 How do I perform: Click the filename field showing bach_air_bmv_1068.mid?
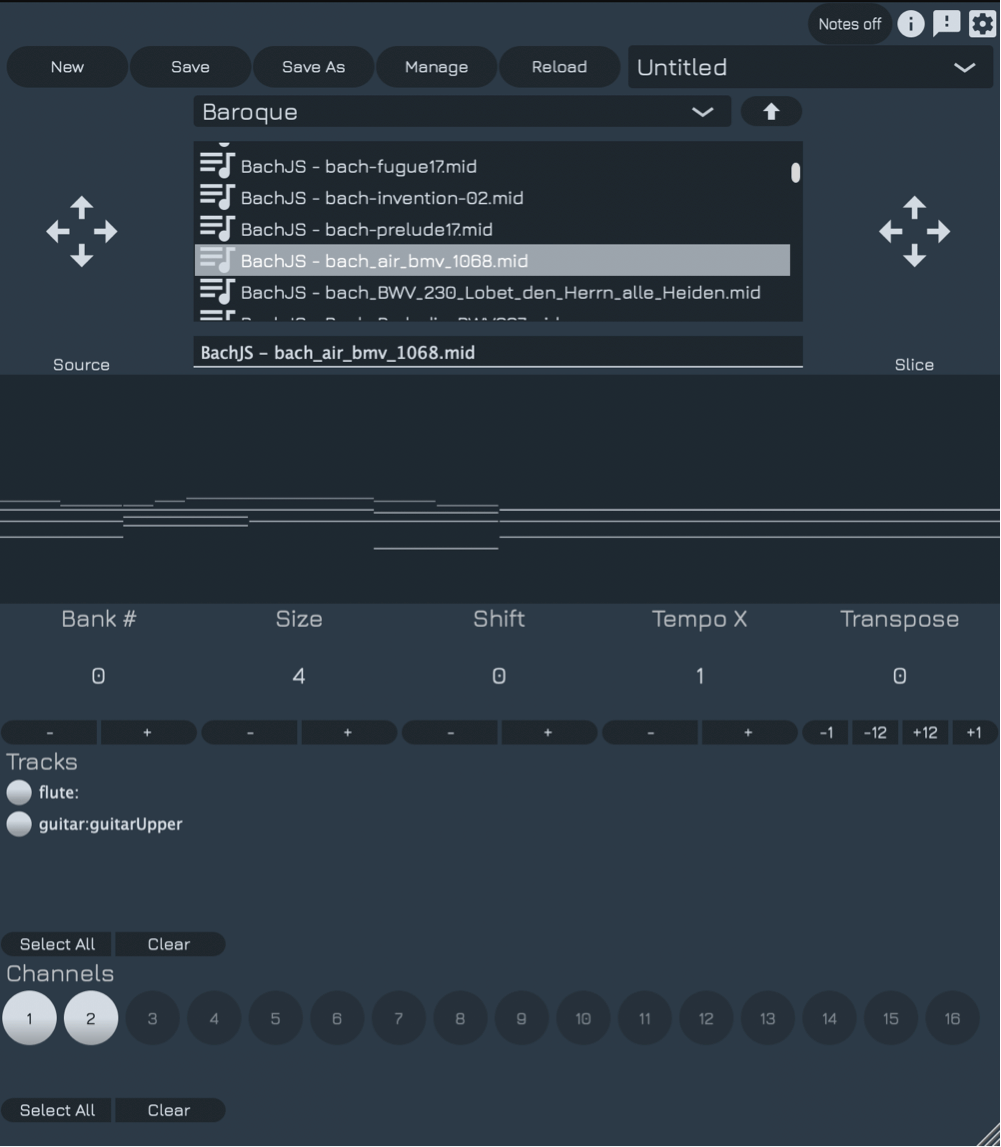point(498,352)
